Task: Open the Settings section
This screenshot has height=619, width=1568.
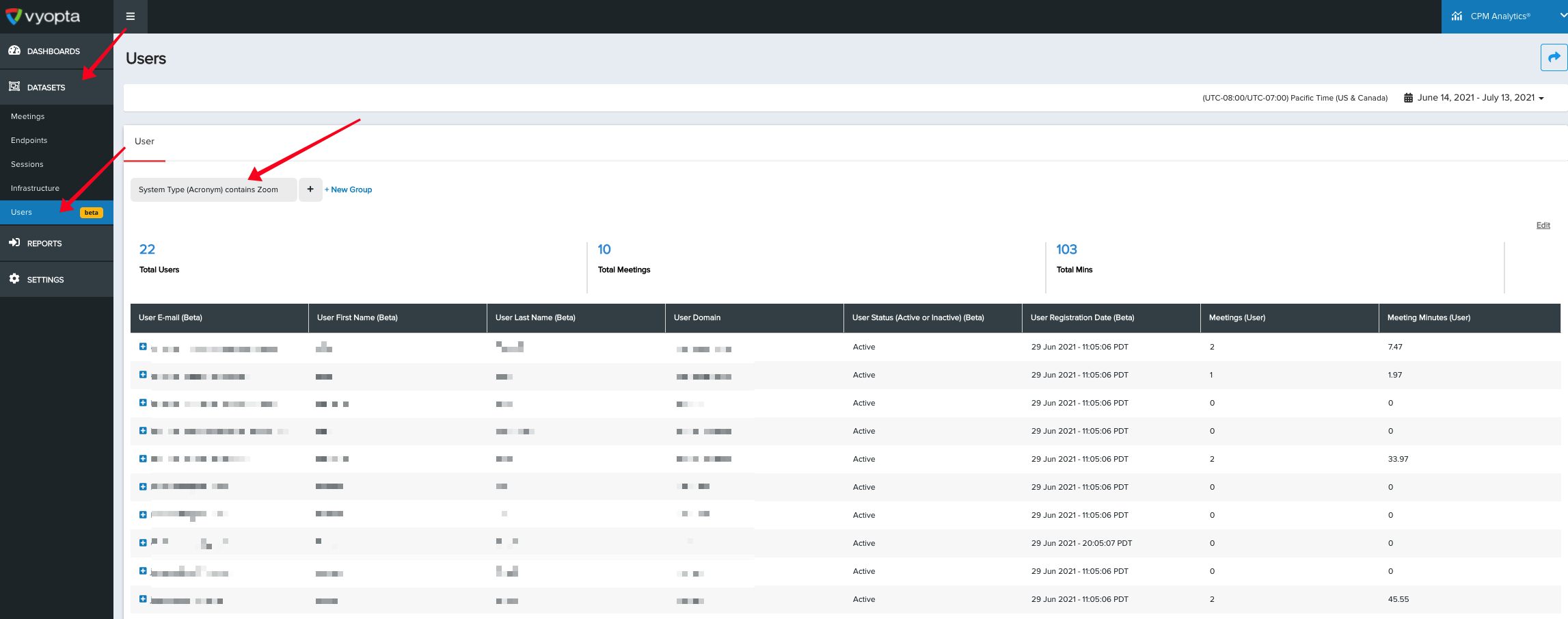Action: coord(57,280)
